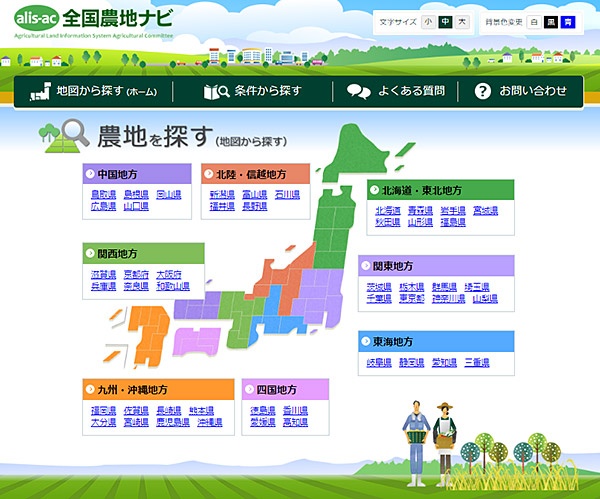Viewport: 600px width, 499px height.
Task: Click the Japan map icon in navigation bar
Action: pyautogui.click(x=41, y=91)
